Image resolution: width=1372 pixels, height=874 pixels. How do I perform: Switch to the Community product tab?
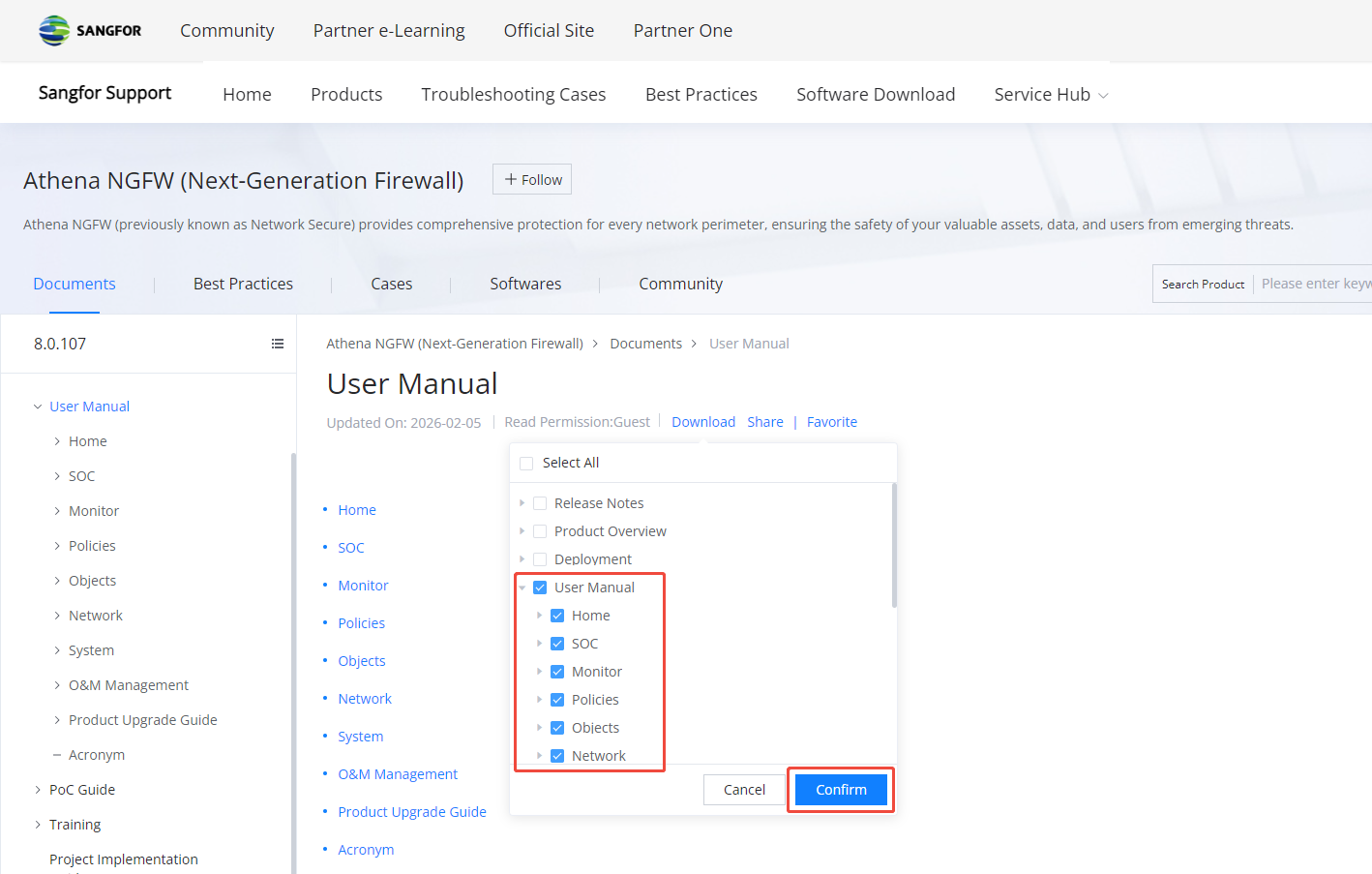tap(680, 284)
